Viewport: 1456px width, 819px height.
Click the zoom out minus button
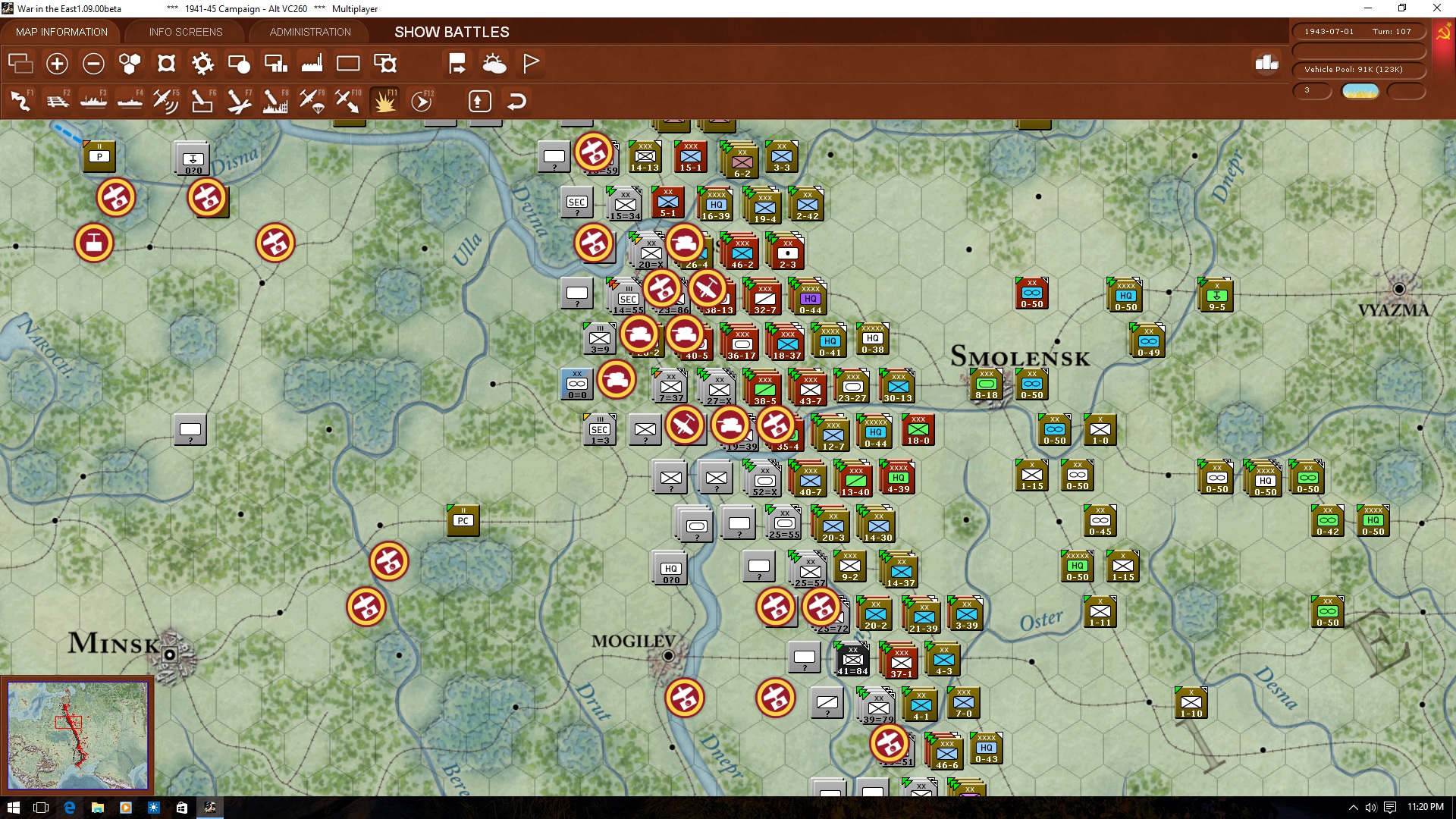[93, 64]
